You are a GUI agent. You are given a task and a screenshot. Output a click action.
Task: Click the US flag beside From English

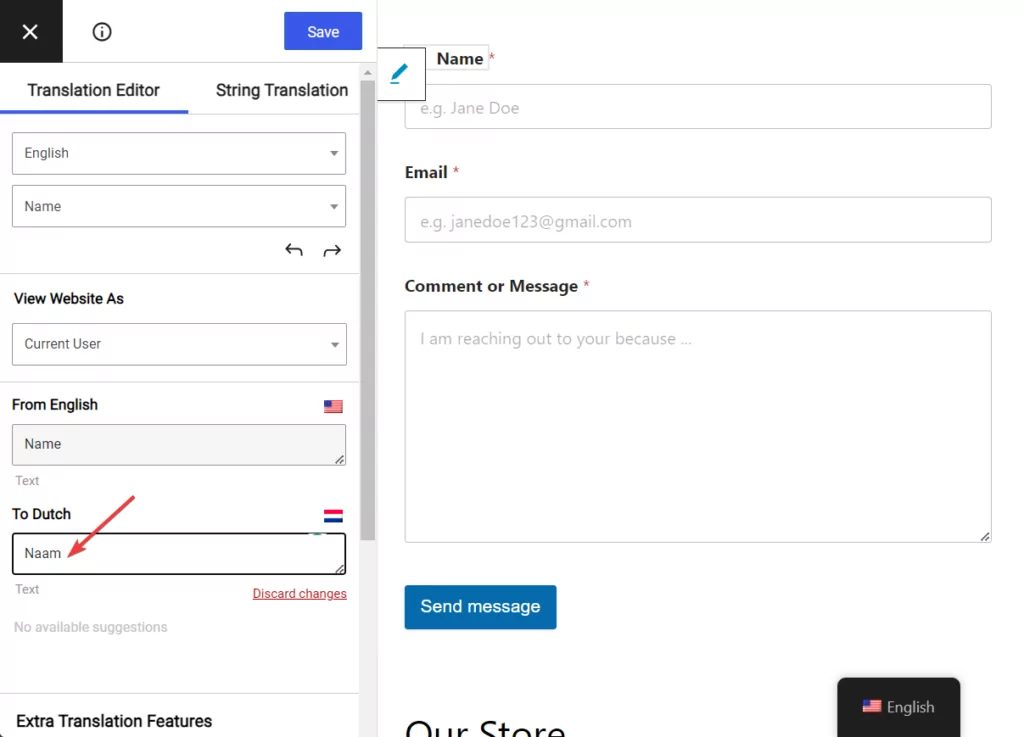click(x=333, y=406)
